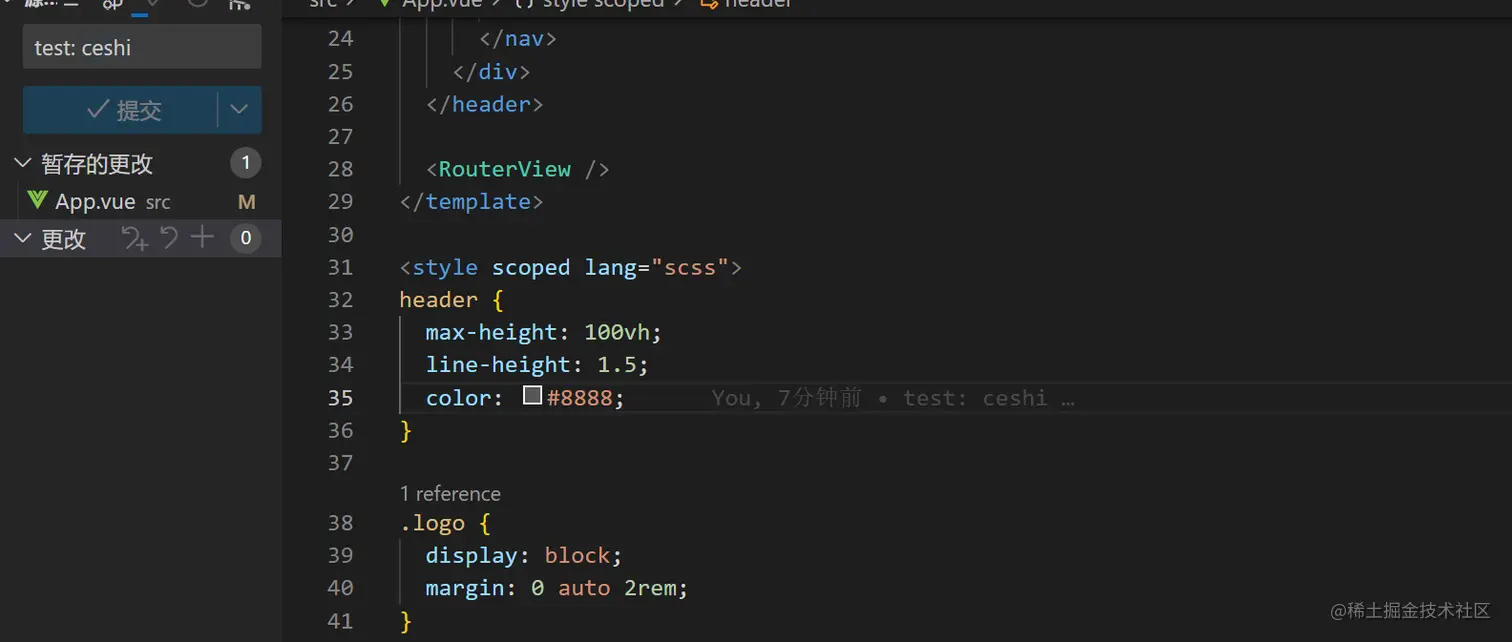This screenshot has width=1512, height=642.
Task: Click the 'auto' margin value
Action: [x=584, y=588]
